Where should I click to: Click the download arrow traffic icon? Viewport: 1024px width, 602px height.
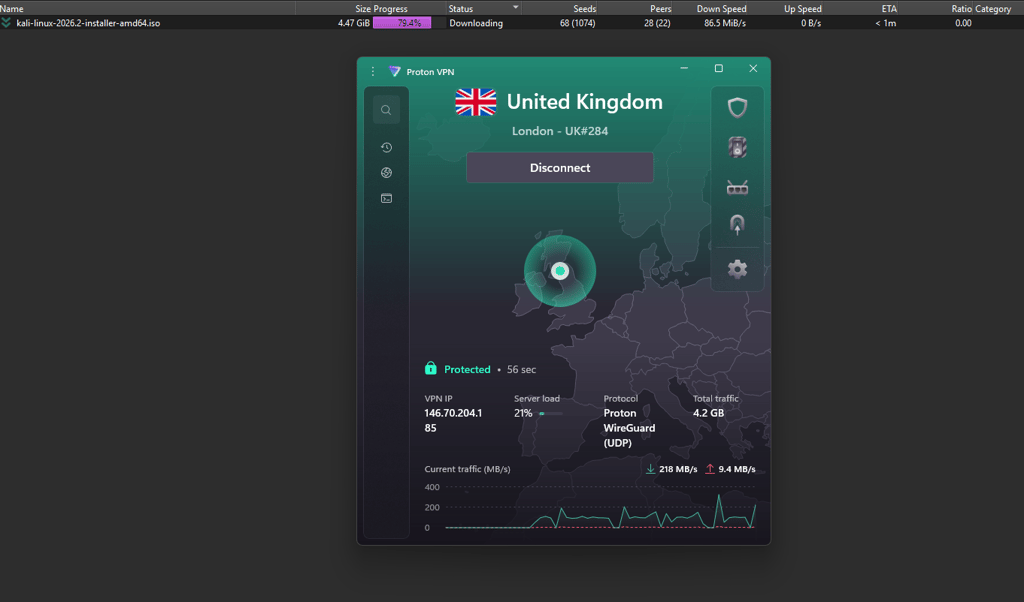(x=650, y=469)
